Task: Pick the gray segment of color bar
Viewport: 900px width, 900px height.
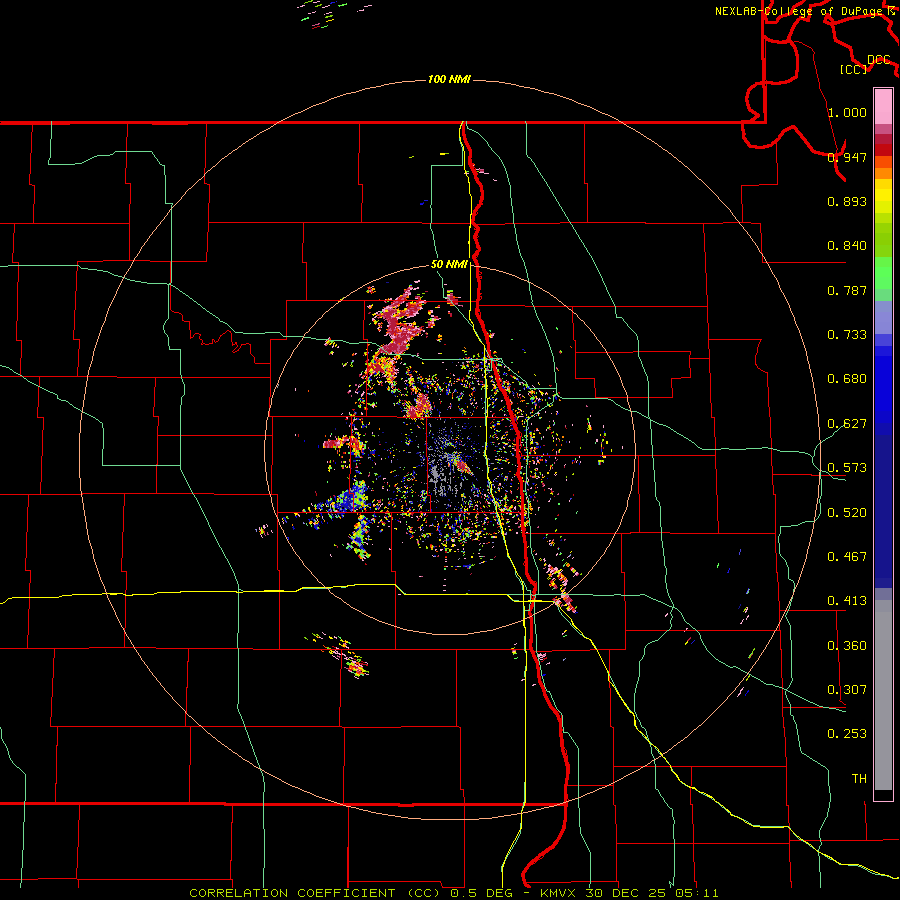Action: (883, 695)
